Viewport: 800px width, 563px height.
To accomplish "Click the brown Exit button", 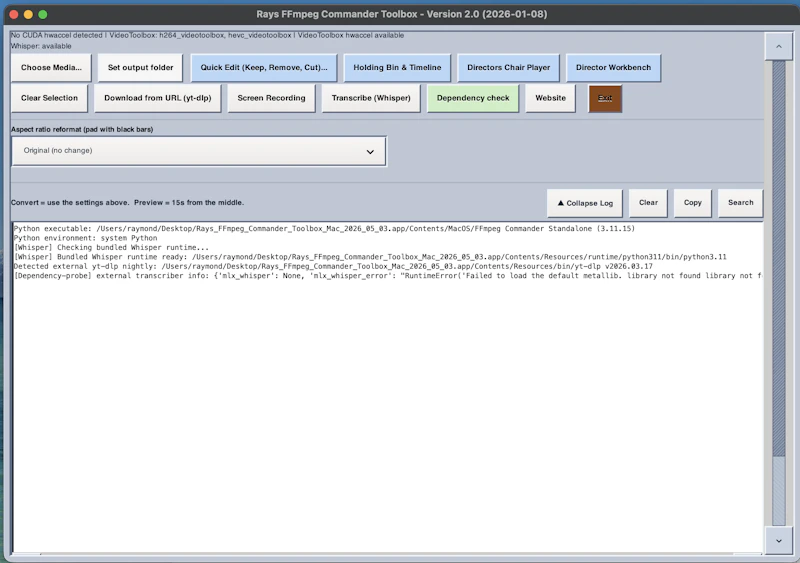I will tap(605, 98).
